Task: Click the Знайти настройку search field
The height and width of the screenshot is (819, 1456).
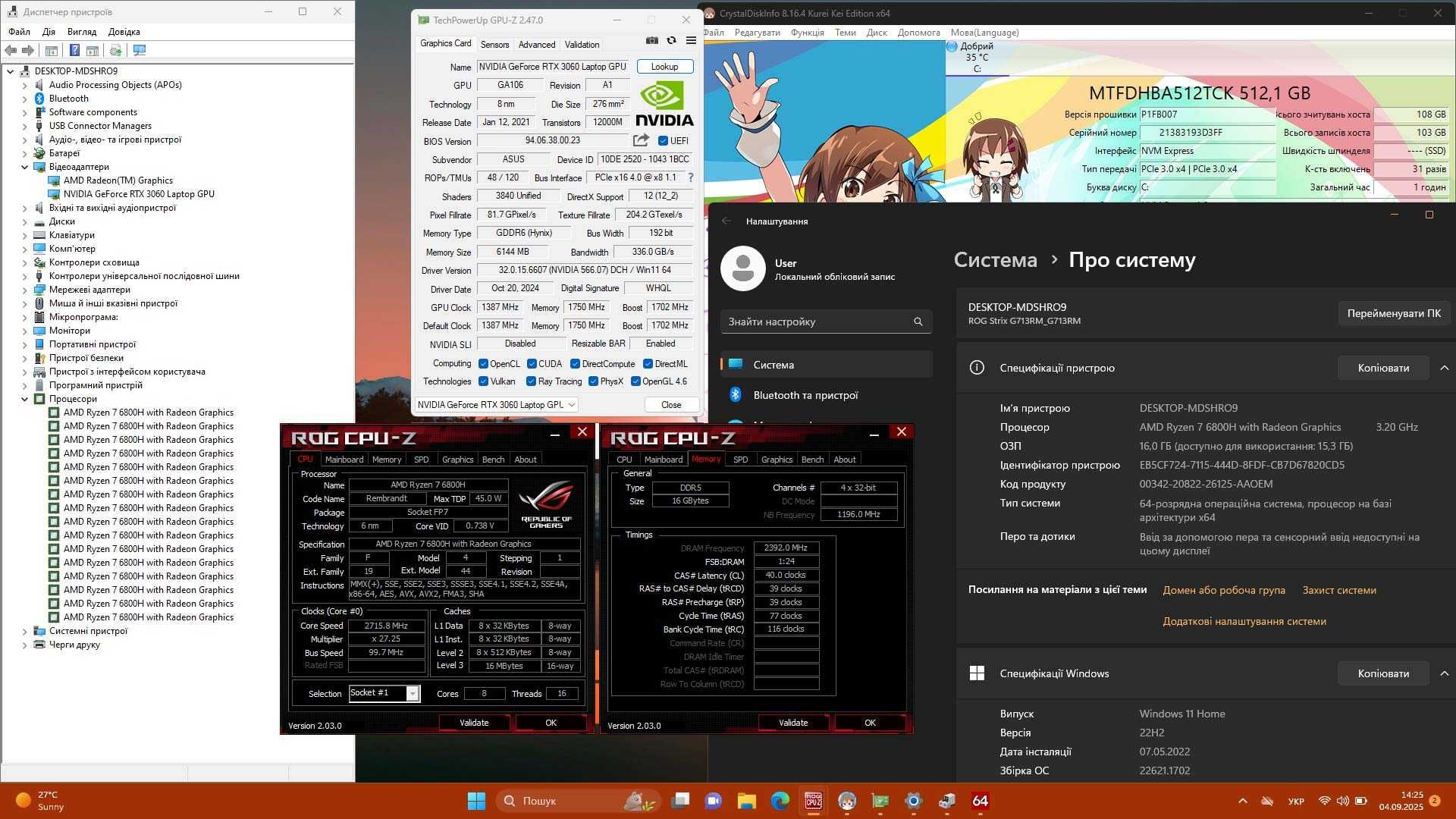Action: coord(826,322)
